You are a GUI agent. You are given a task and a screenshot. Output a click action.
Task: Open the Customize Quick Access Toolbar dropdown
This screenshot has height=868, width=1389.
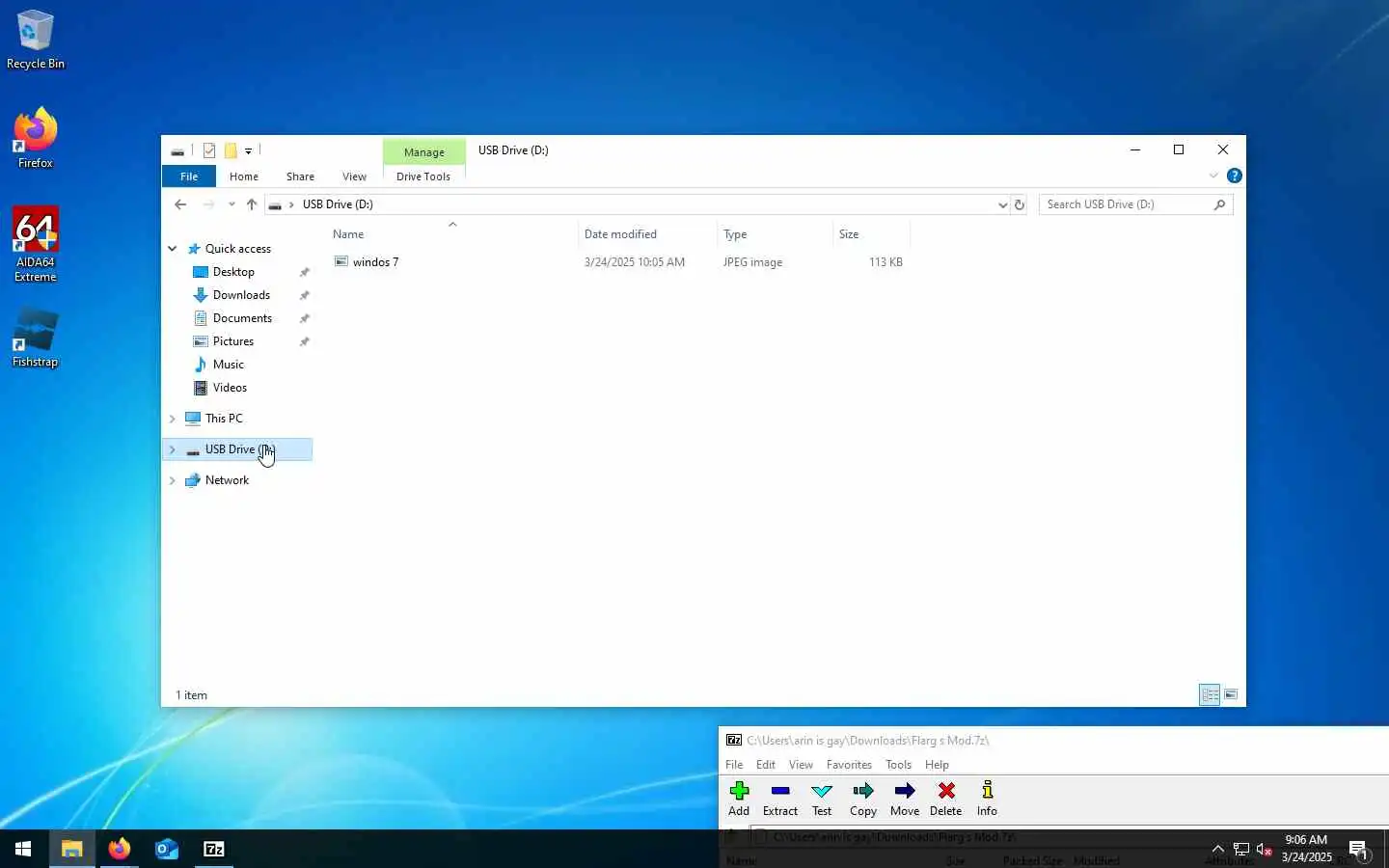(248, 150)
